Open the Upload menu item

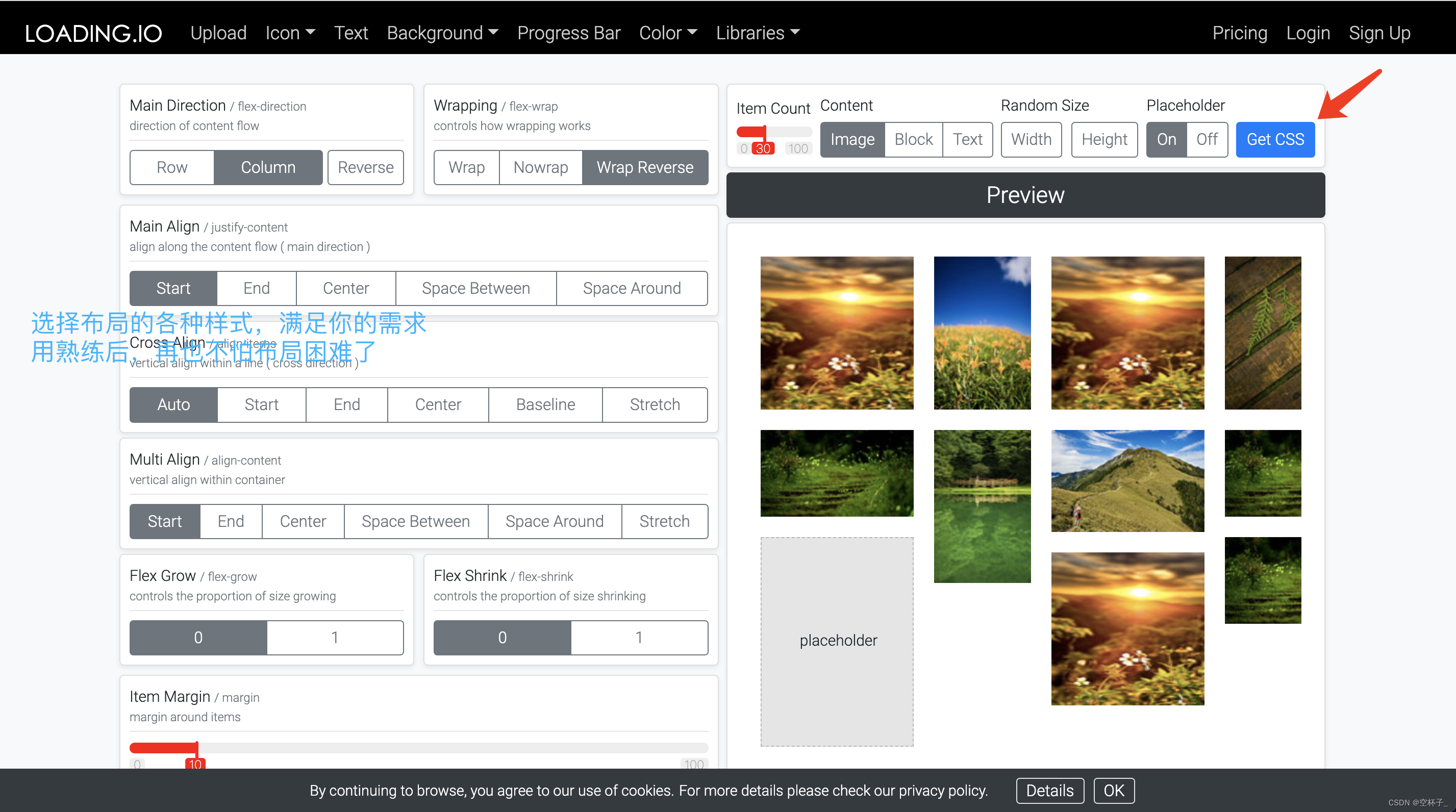tap(218, 33)
